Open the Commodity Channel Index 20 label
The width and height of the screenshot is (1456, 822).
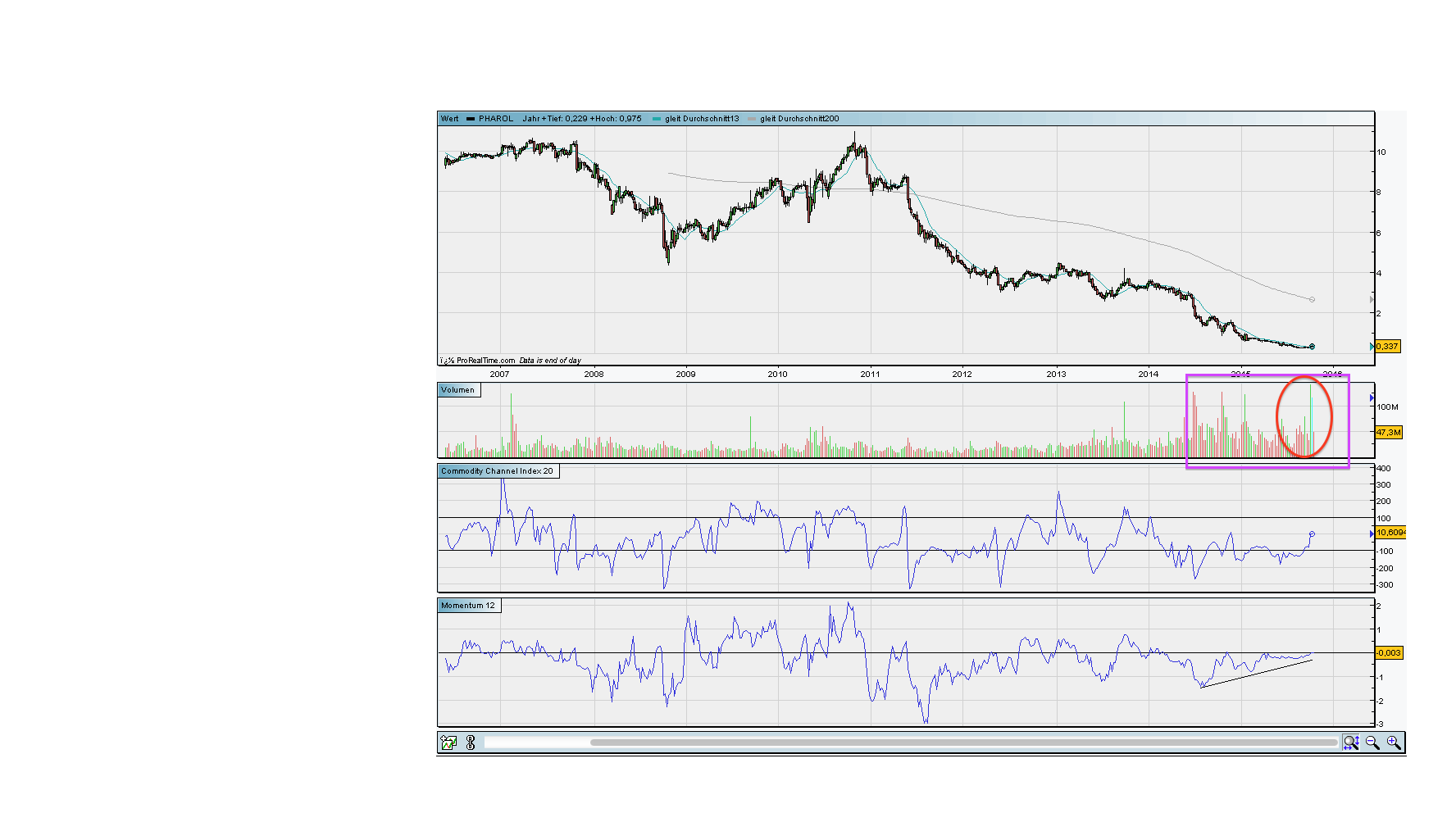[x=497, y=471]
